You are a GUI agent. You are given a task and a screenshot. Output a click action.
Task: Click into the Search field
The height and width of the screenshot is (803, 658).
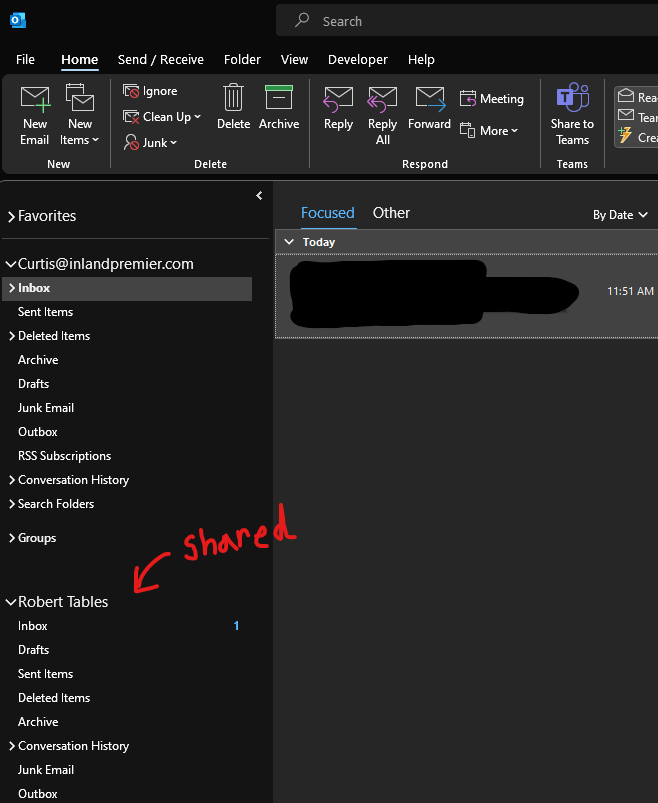tap(467, 21)
